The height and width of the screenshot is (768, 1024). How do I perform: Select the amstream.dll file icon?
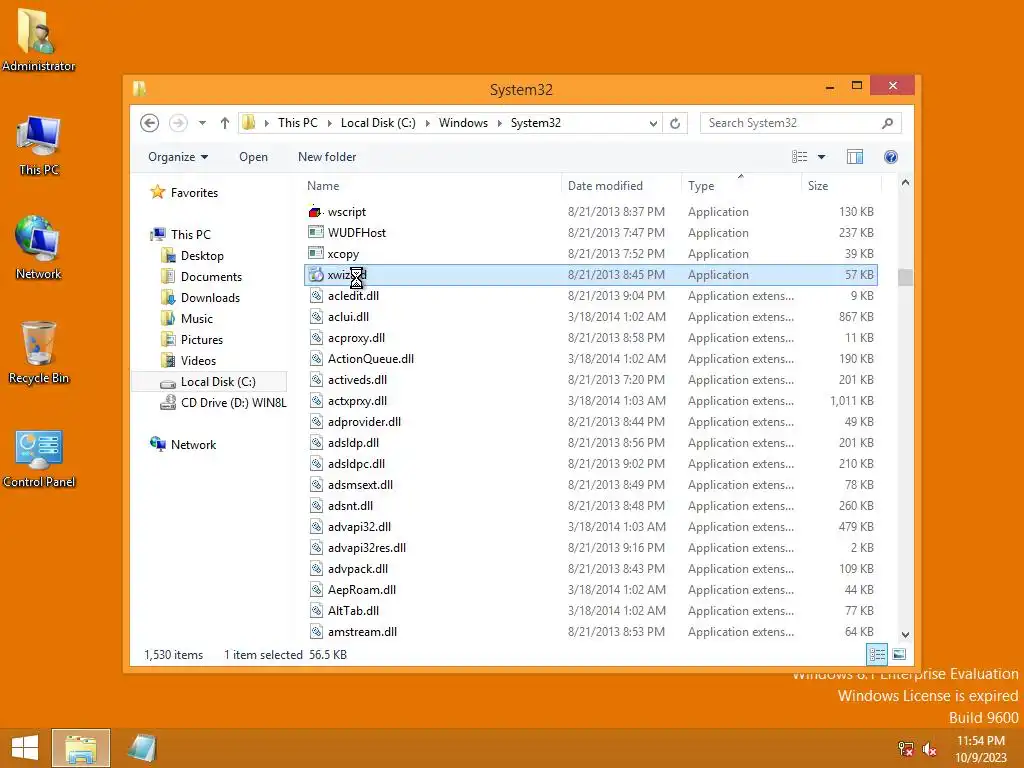(x=315, y=632)
